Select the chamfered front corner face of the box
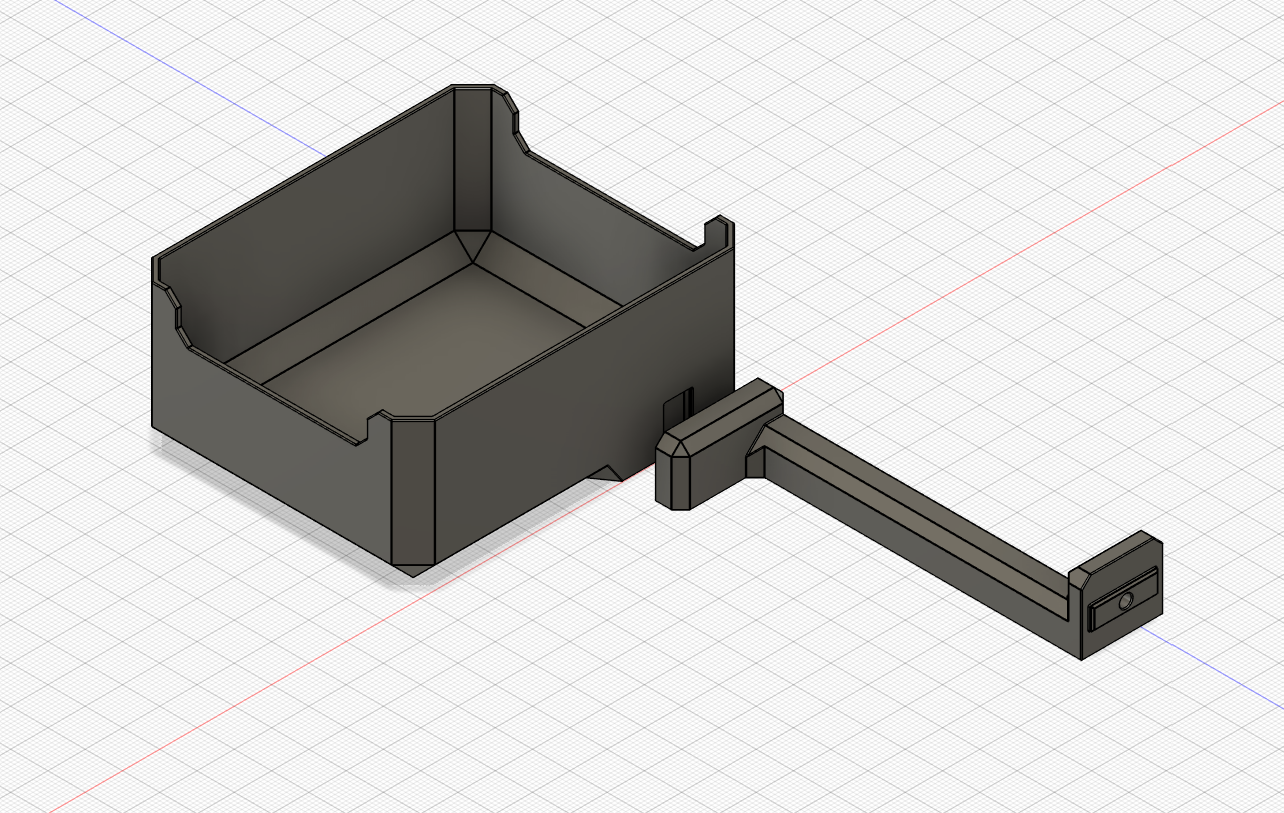Screen dimensions: 1284x813 pos(413,494)
